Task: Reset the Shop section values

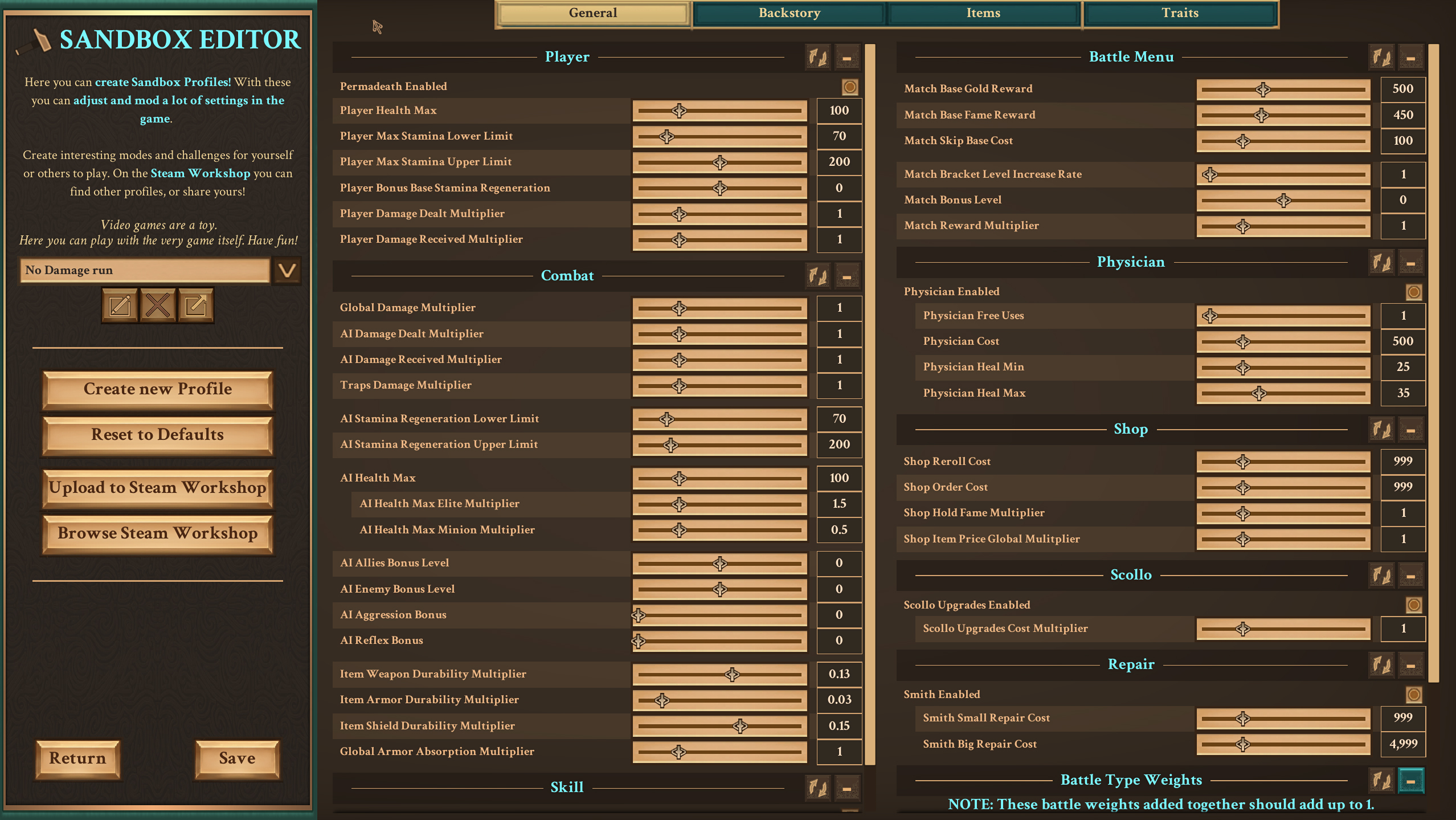Action: click(x=1381, y=430)
